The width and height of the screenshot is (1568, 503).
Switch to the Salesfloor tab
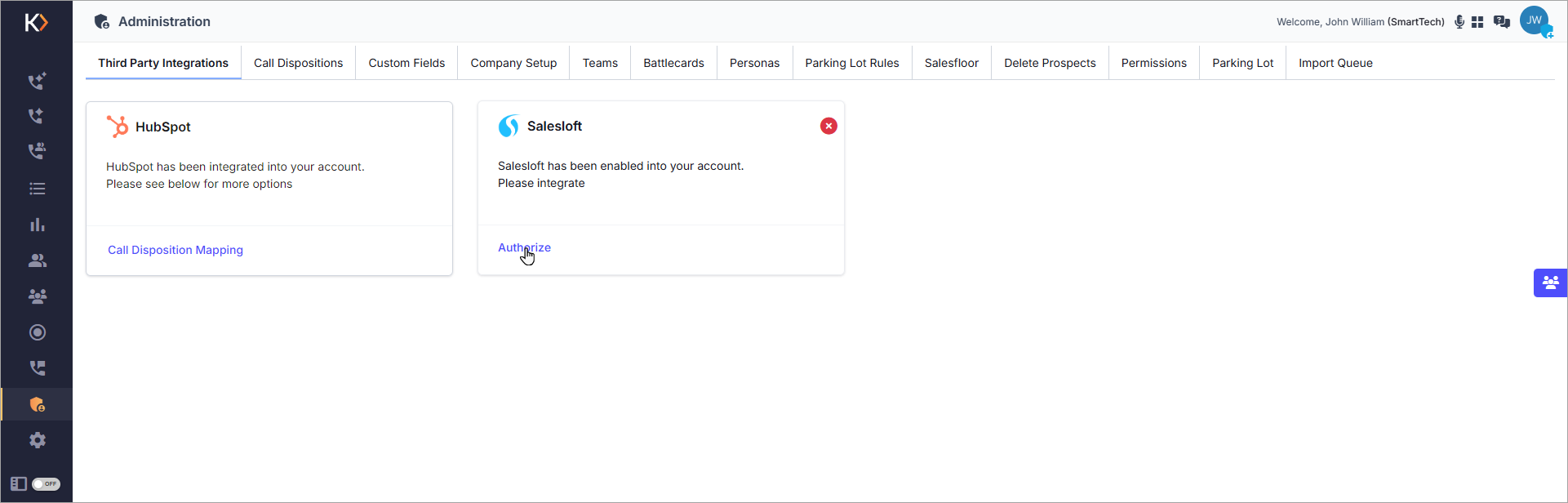[x=952, y=63]
